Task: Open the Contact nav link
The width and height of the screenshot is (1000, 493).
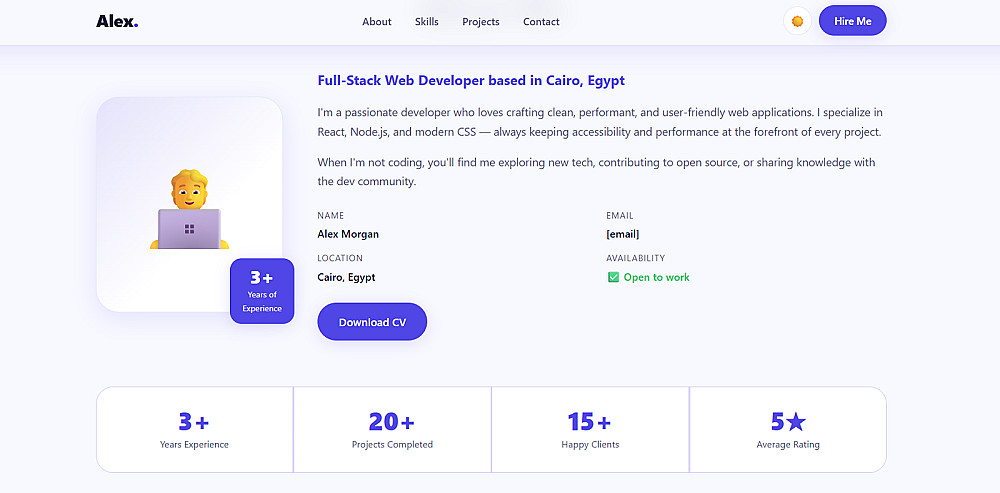Action: pos(541,22)
